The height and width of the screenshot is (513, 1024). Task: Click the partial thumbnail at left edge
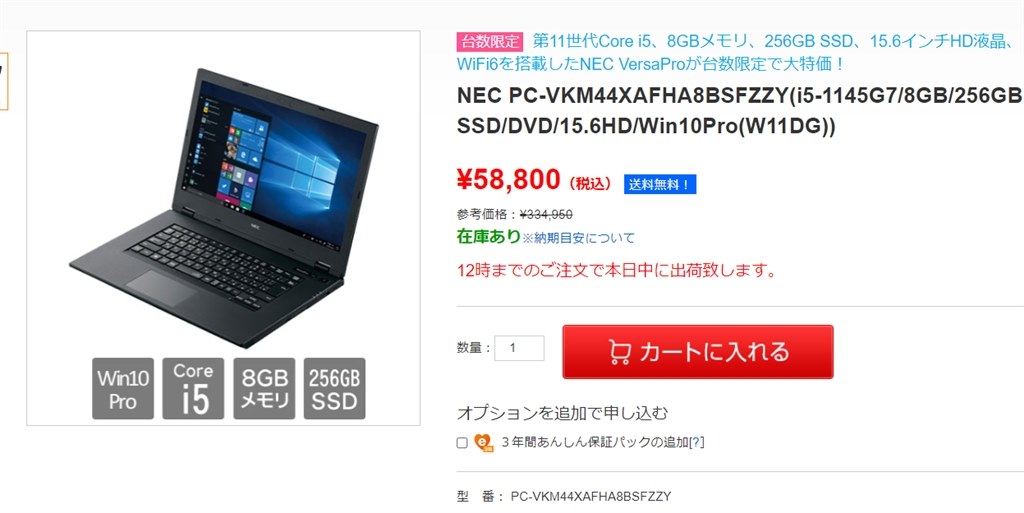coord(3,80)
